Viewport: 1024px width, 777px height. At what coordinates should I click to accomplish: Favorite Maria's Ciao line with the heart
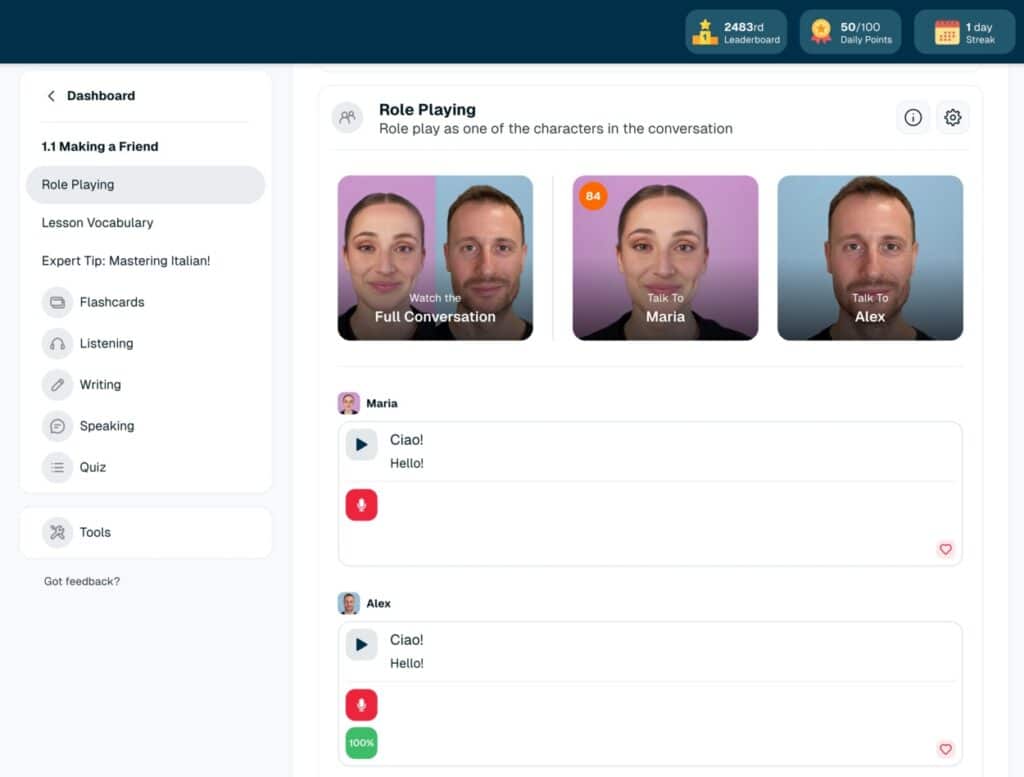pos(945,549)
